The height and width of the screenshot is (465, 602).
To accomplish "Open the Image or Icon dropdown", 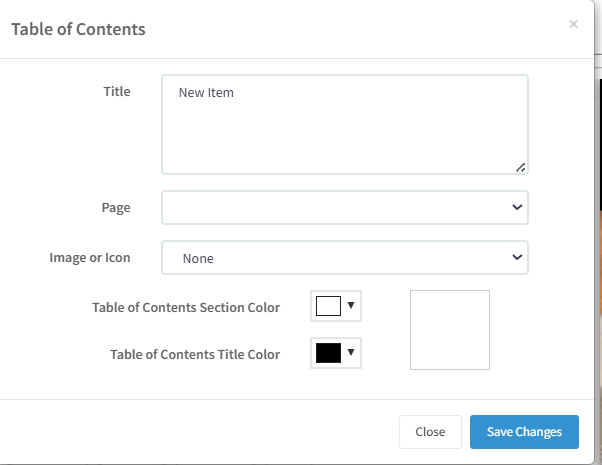I will coord(344,258).
